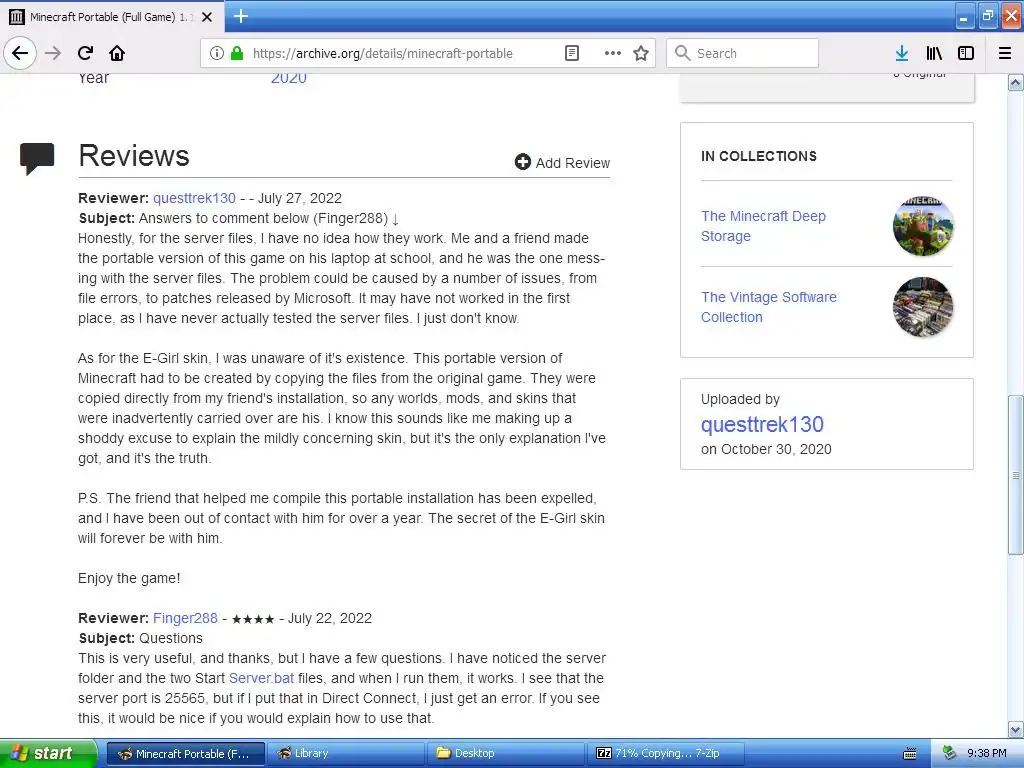Click the Finger288 four-star rating

tap(253, 618)
